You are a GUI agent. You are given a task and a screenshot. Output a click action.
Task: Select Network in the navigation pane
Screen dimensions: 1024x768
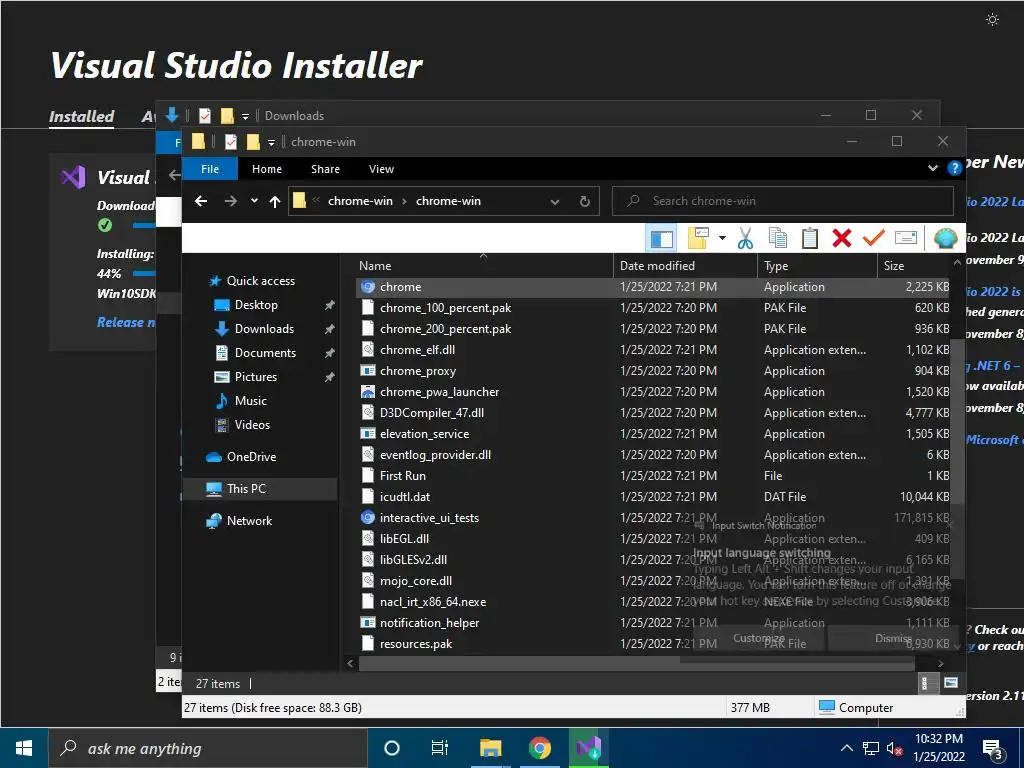tap(249, 520)
